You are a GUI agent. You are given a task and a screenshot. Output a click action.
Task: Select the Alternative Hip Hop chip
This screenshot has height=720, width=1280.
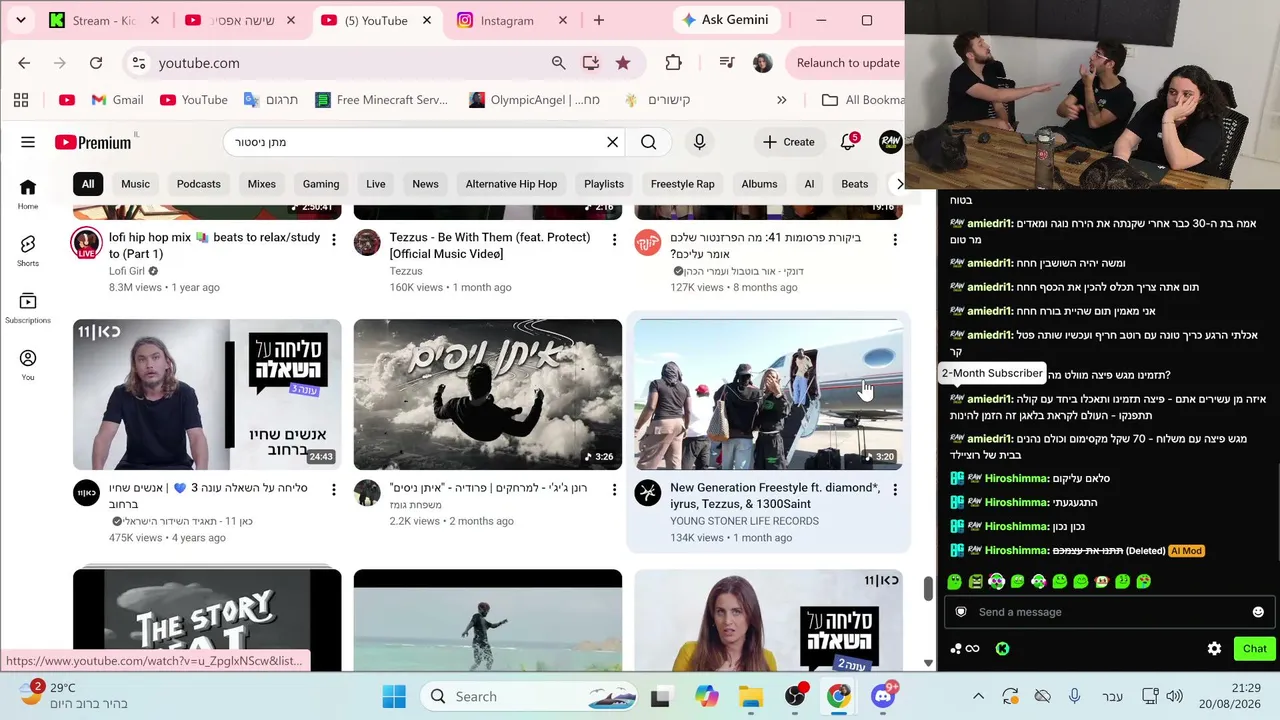coord(511,184)
